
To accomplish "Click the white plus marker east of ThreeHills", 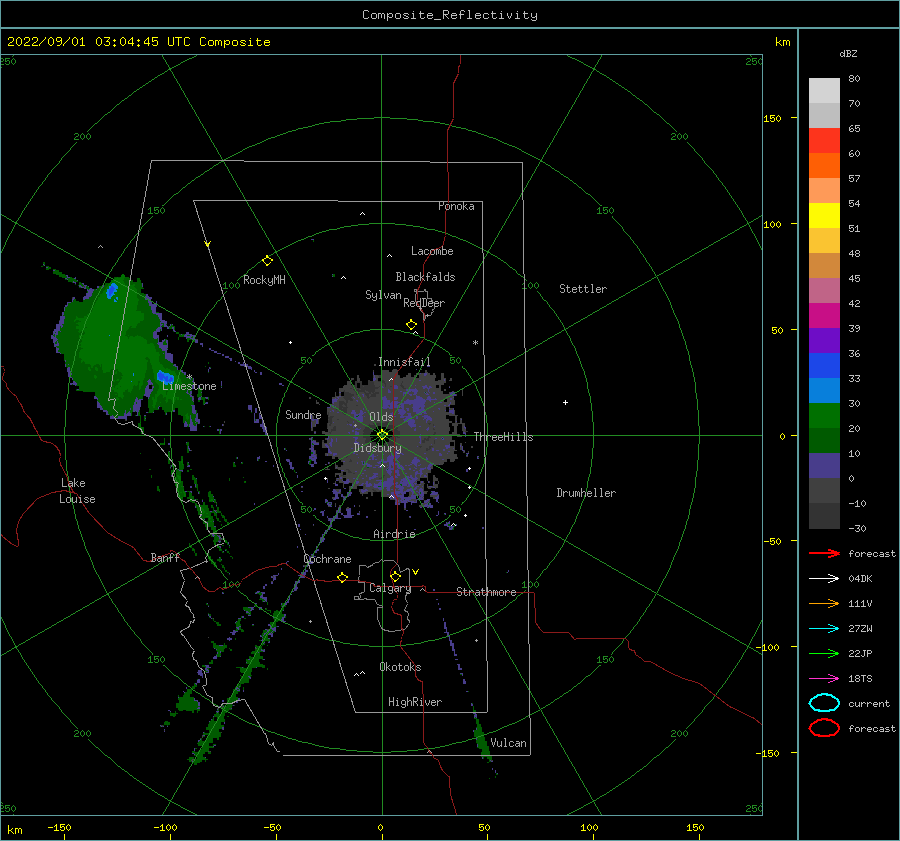I will pyautogui.click(x=565, y=402).
